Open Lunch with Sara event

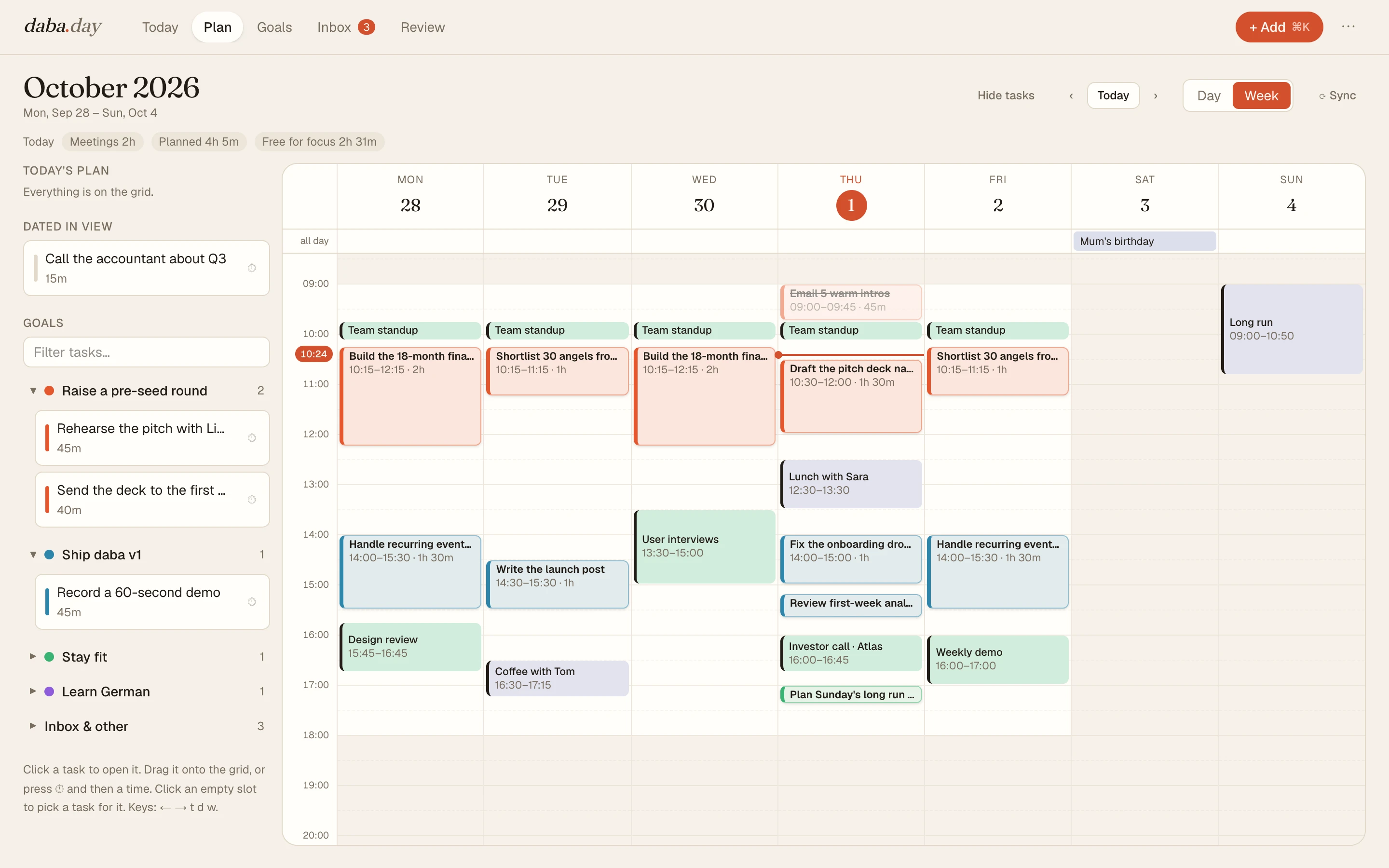pyautogui.click(x=851, y=484)
